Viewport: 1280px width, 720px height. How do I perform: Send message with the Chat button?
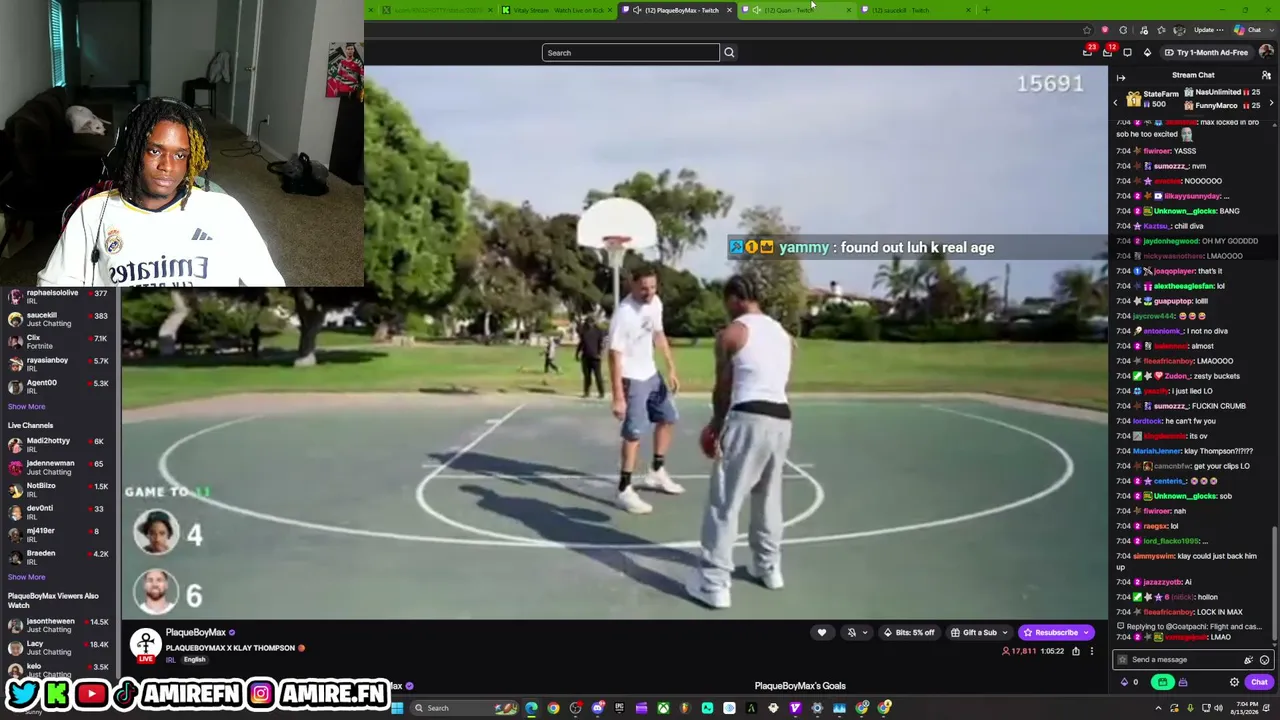(x=1259, y=682)
